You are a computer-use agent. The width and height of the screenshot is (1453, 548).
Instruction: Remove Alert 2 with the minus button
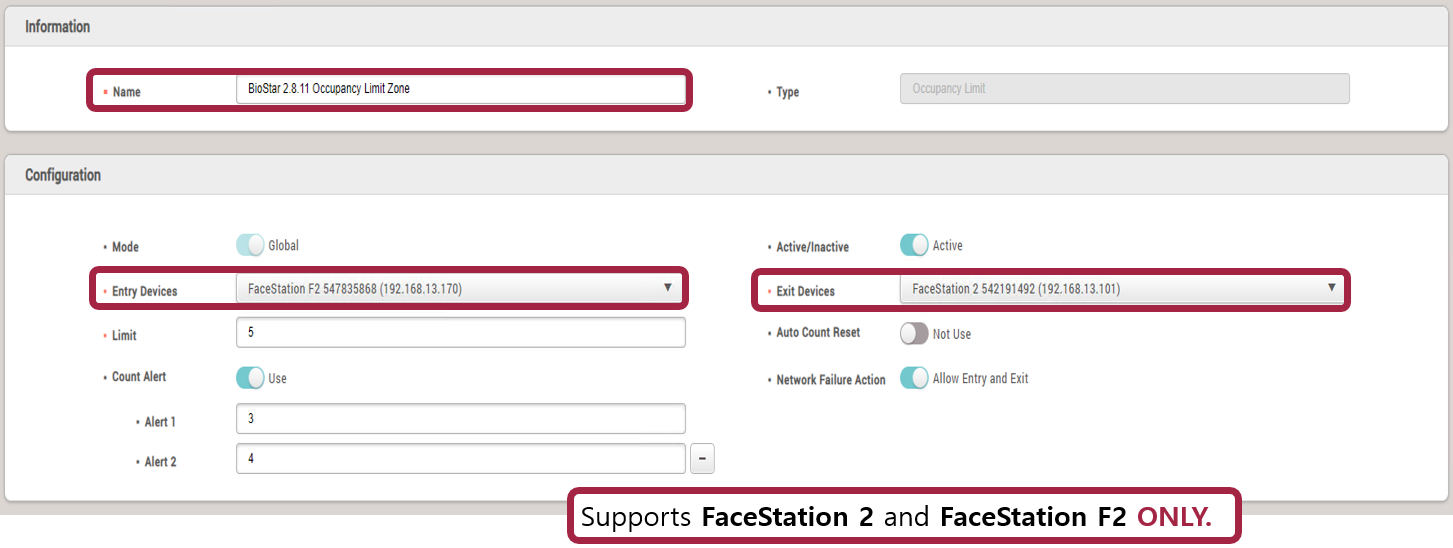click(702, 459)
